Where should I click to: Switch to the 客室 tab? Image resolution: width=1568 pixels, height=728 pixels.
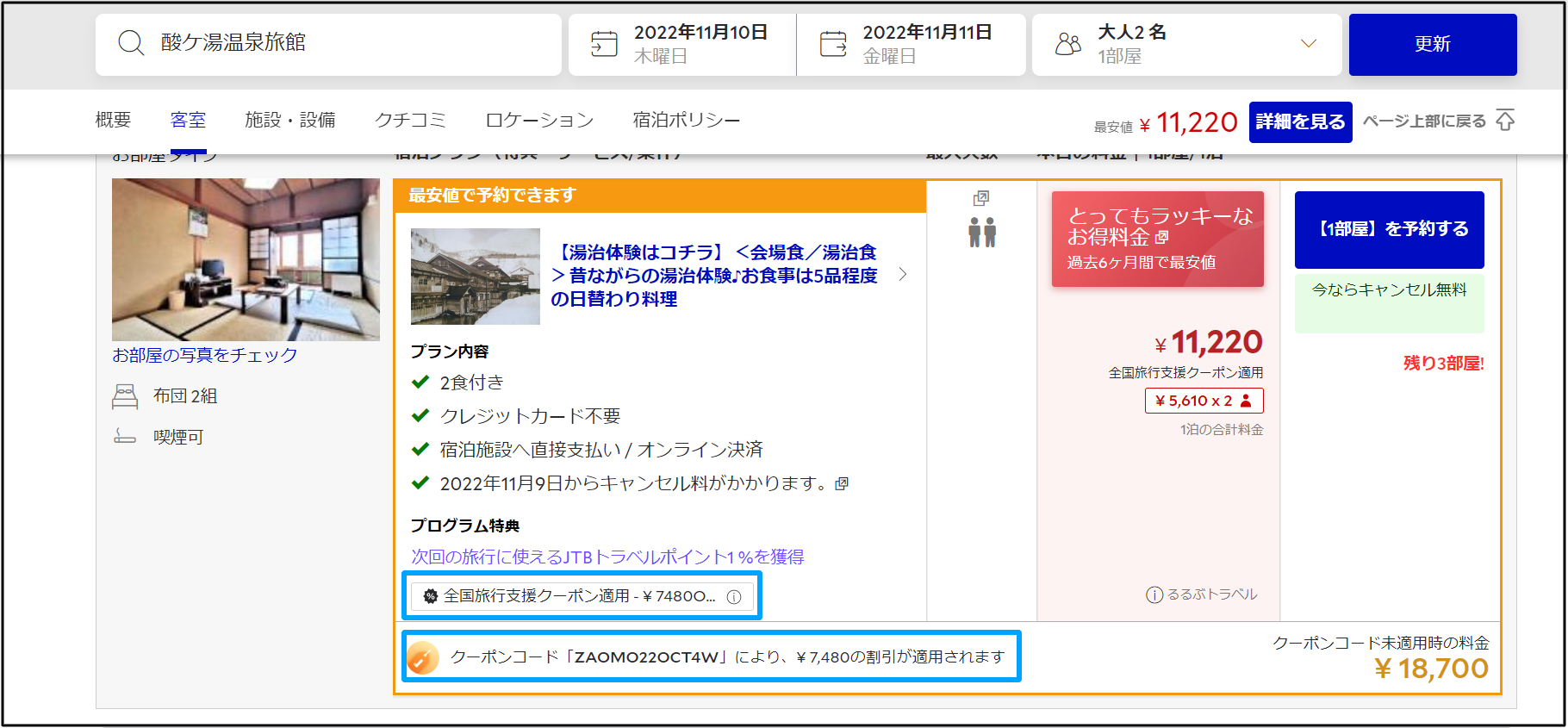(188, 121)
